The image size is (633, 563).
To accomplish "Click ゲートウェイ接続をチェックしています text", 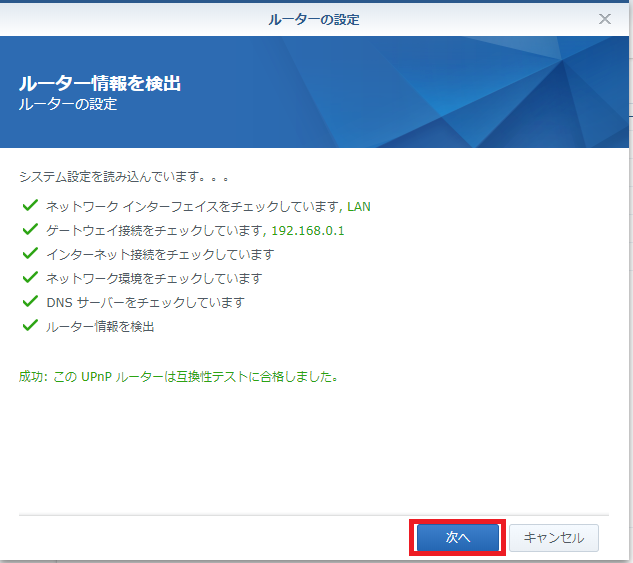I will (155, 230).
